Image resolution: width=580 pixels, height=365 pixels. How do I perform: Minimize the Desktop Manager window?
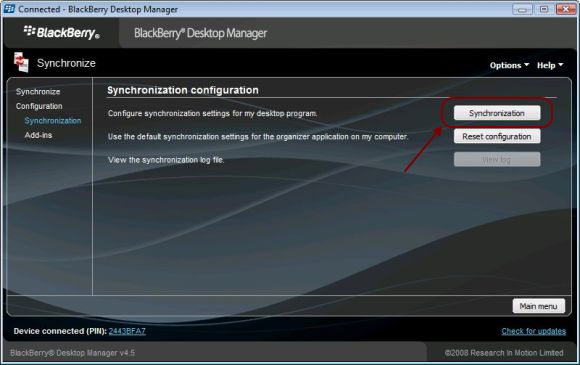click(522, 9)
